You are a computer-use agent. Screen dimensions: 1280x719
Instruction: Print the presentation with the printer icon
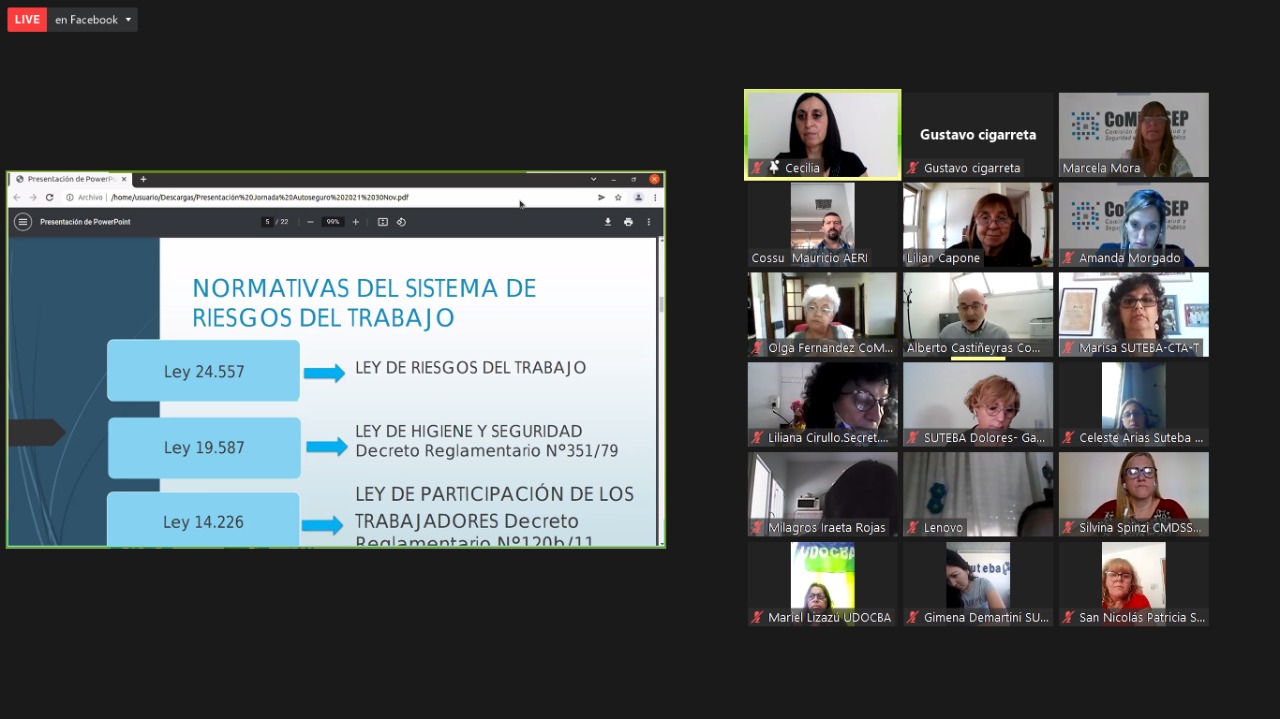(x=628, y=222)
